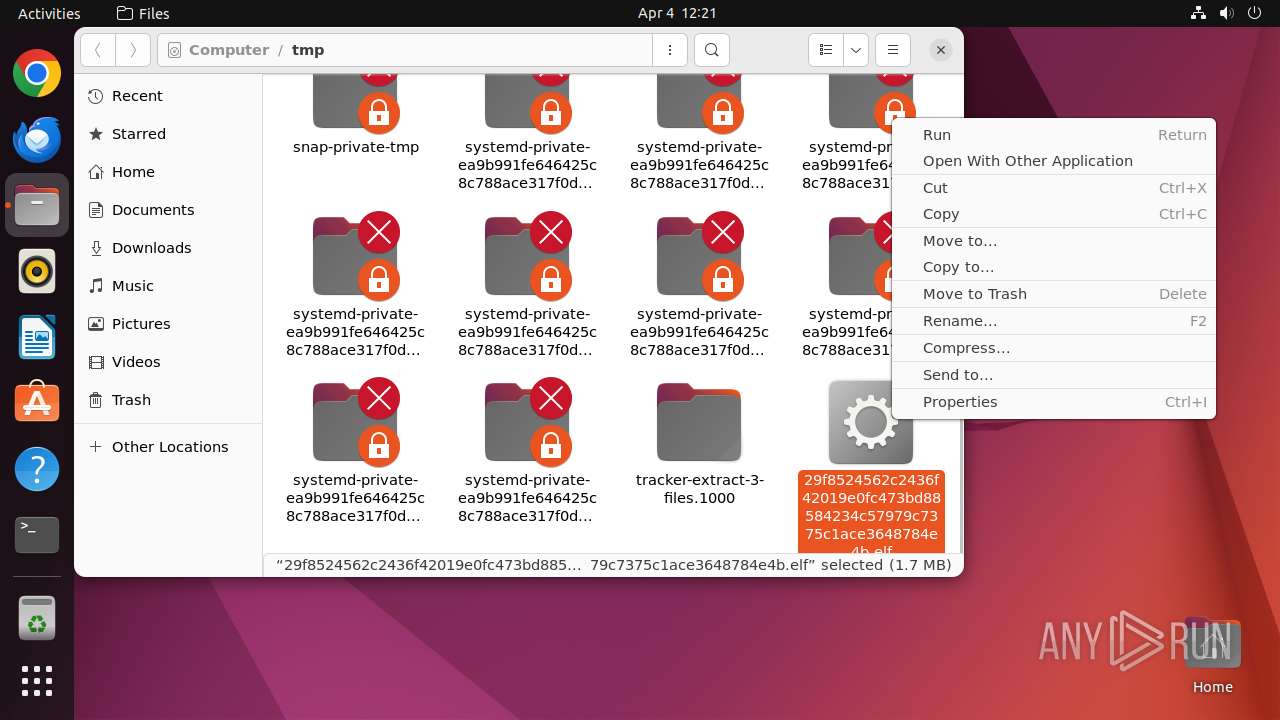Launch LibreOffice Writer from the dock
This screenshot has width=1280, height=720.
click(37, 337)
